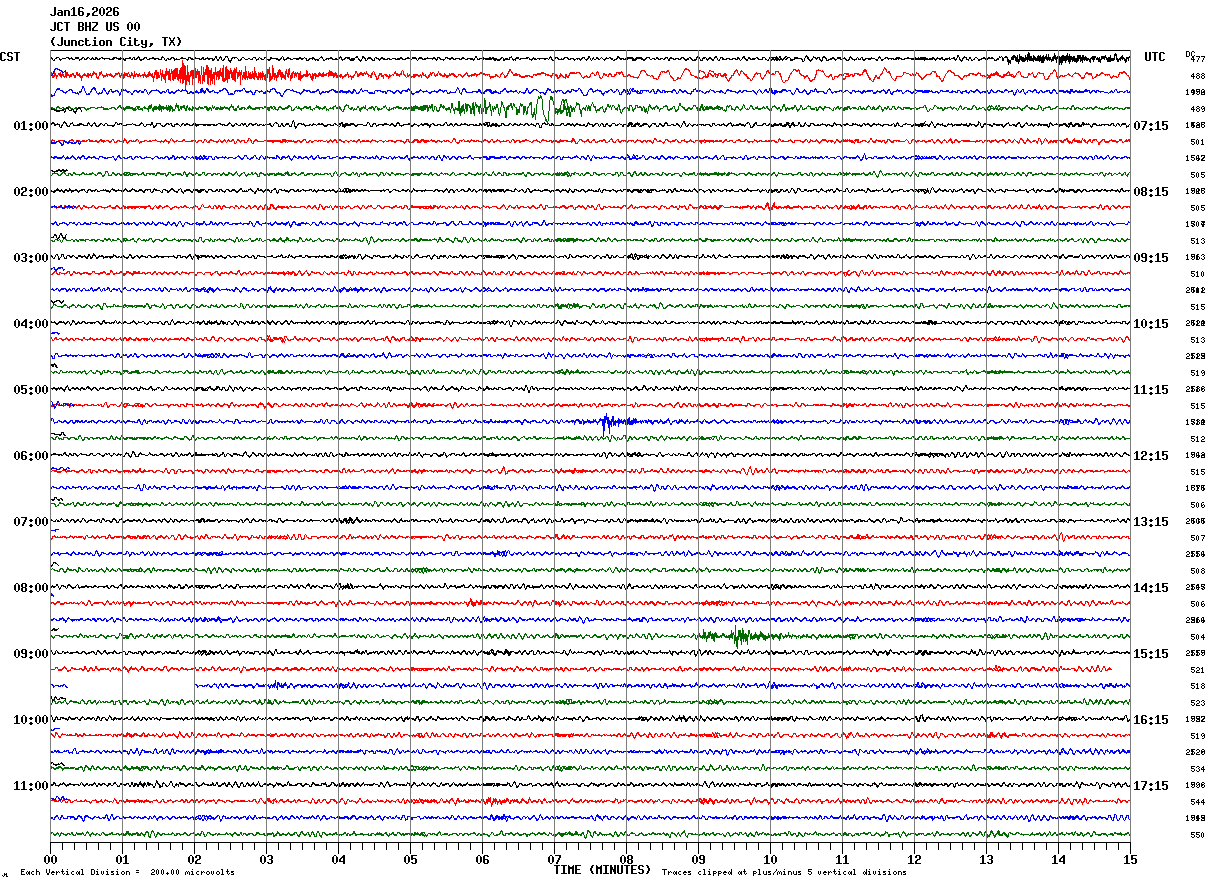Select the Jan16,2026 date label
Screen dimensions: 1210x886
pos(84,12)
